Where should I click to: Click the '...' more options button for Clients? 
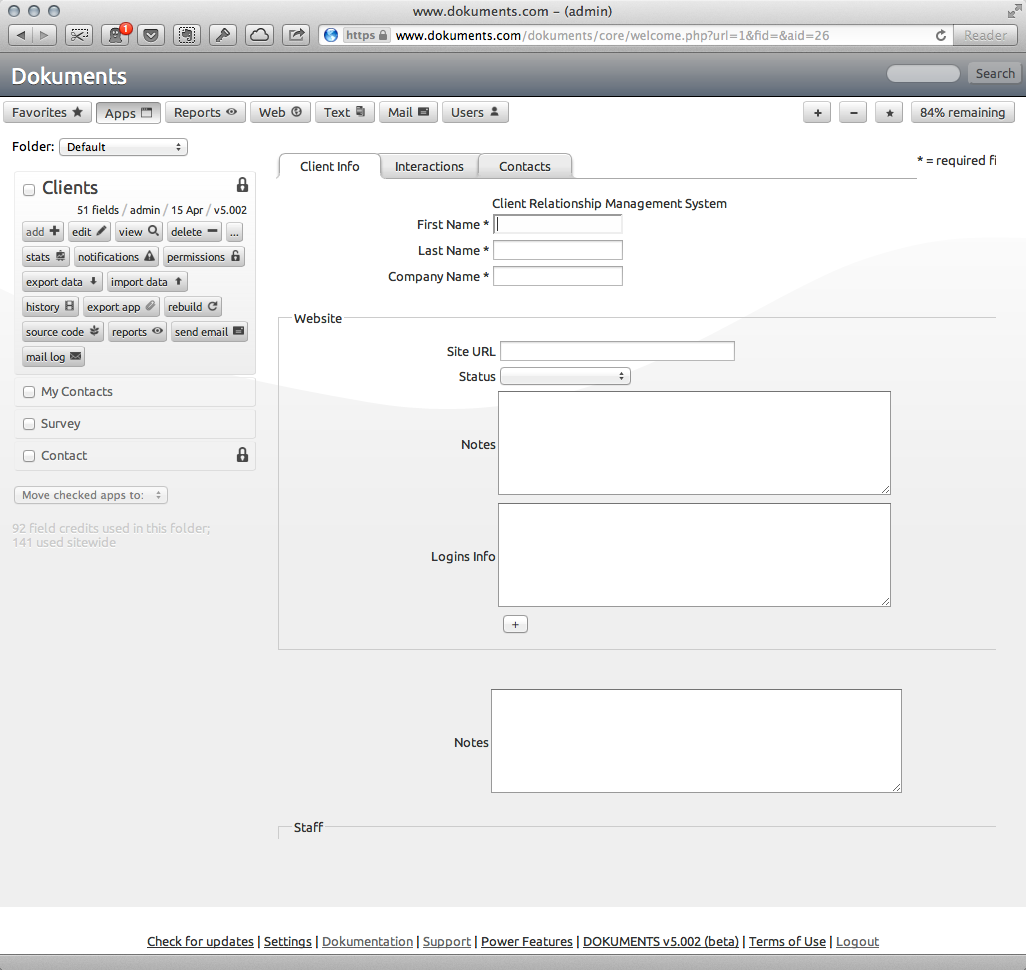click(x=234, y=232)
